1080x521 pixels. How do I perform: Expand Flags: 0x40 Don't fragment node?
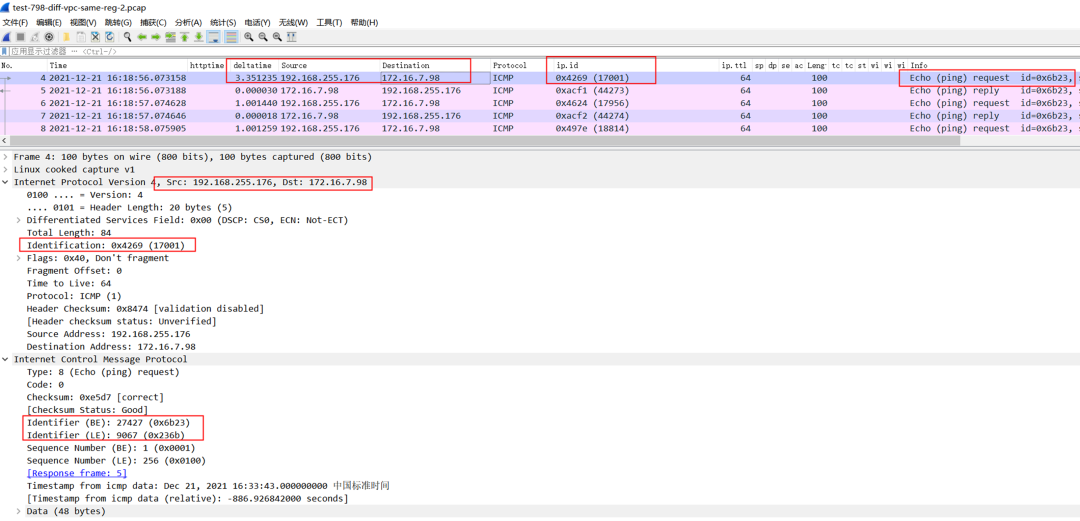19,258
